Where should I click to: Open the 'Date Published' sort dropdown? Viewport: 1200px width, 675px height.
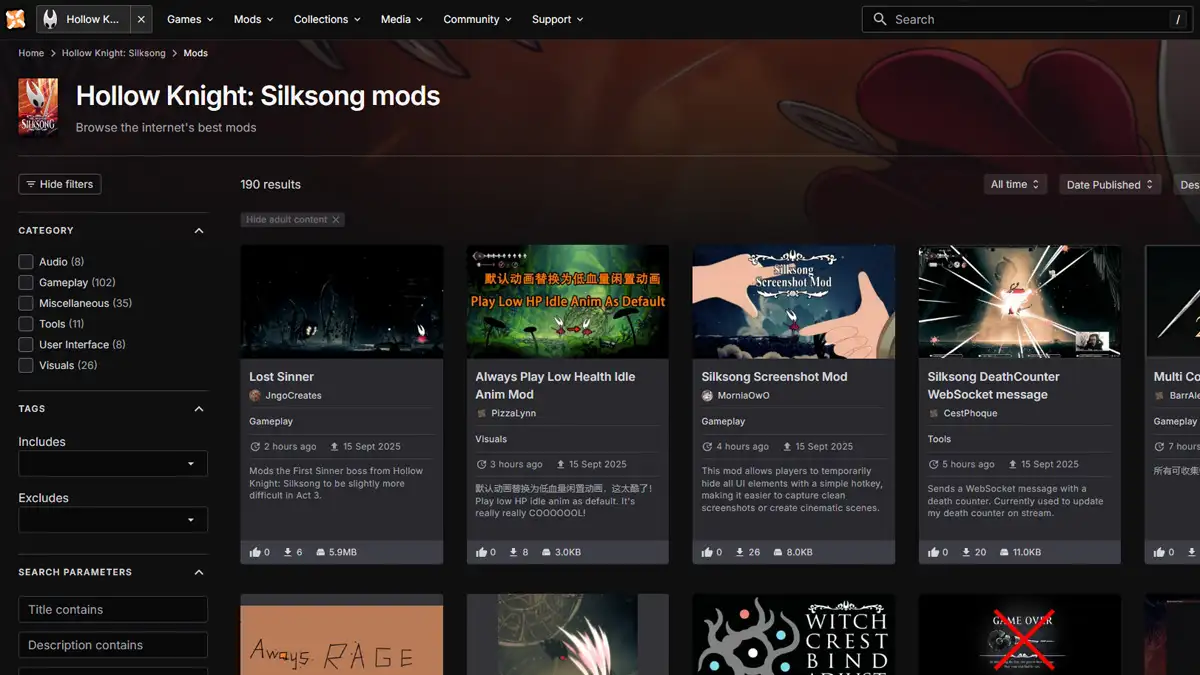click(1110, 184)
